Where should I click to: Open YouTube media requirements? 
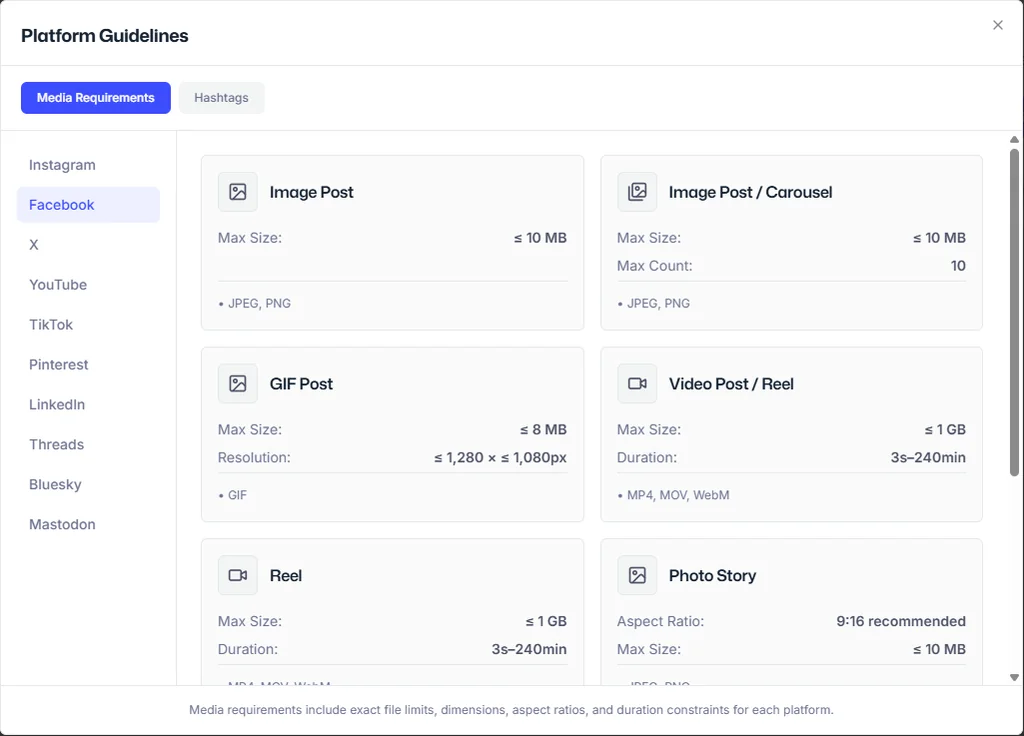(x=88, y=285)
